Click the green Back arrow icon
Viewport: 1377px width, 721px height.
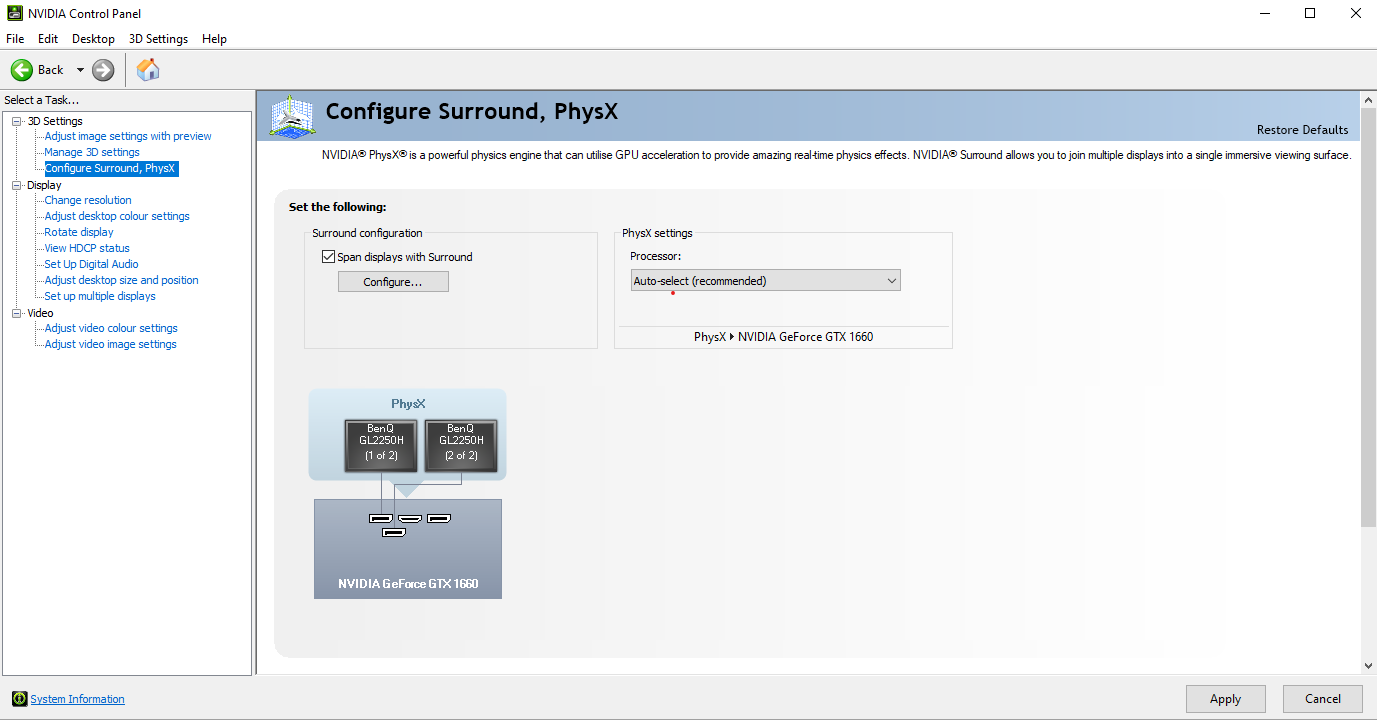point(21,69)
